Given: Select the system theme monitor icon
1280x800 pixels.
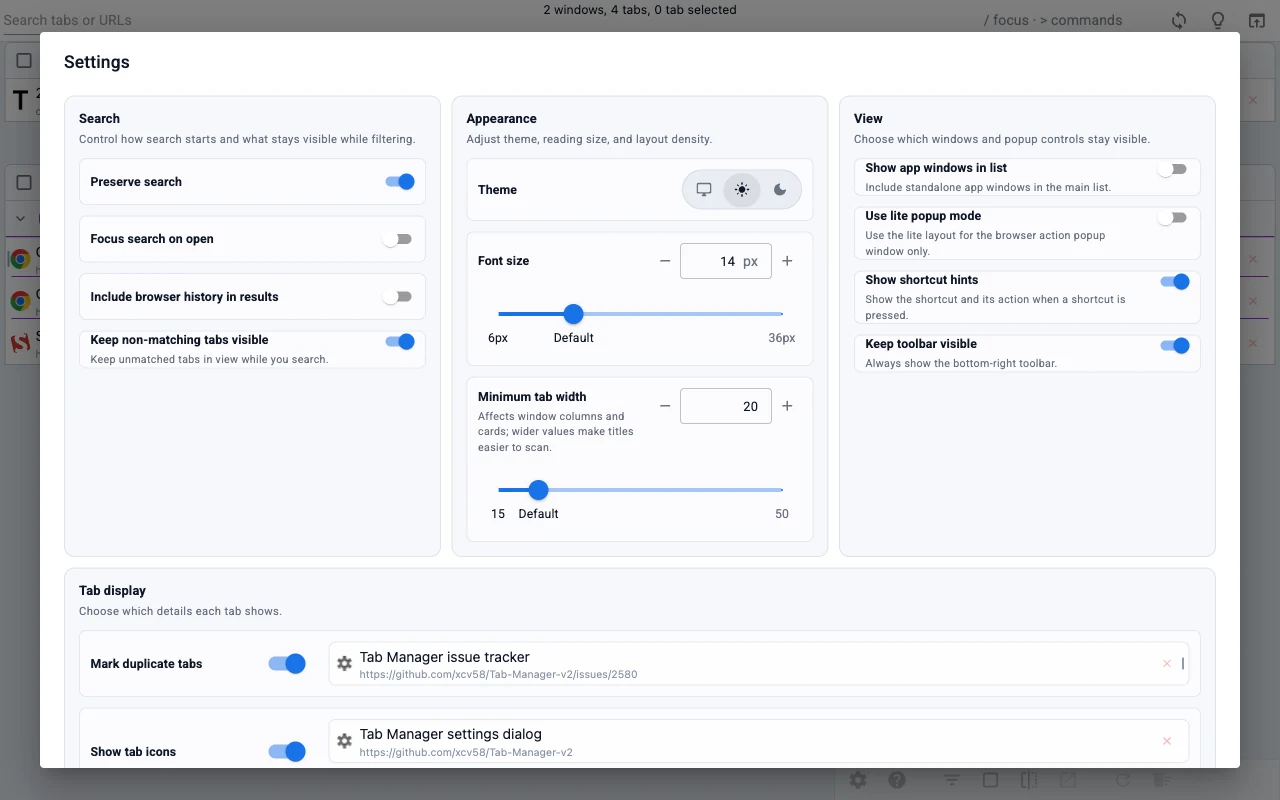Looking at the screenshot, I should coord(704,190).
